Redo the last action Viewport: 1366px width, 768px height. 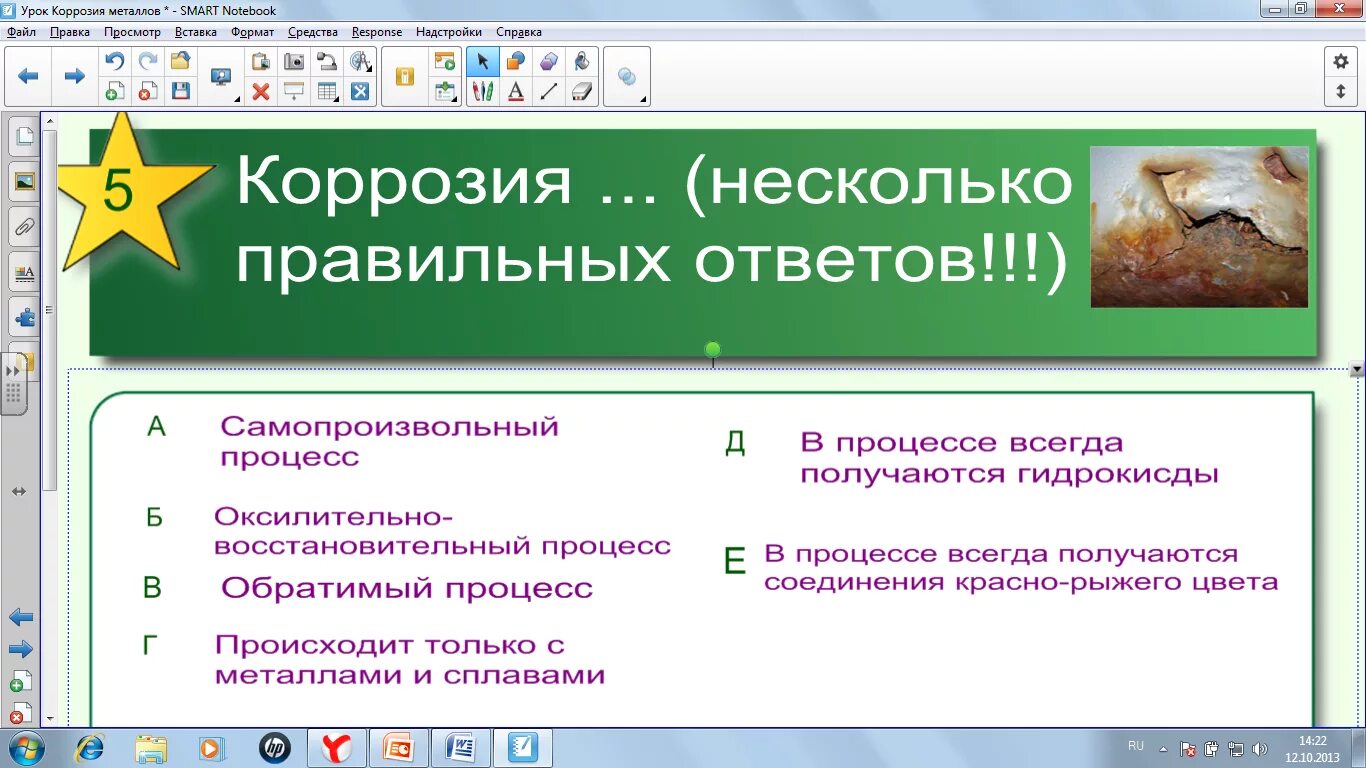tap(148, 61)
